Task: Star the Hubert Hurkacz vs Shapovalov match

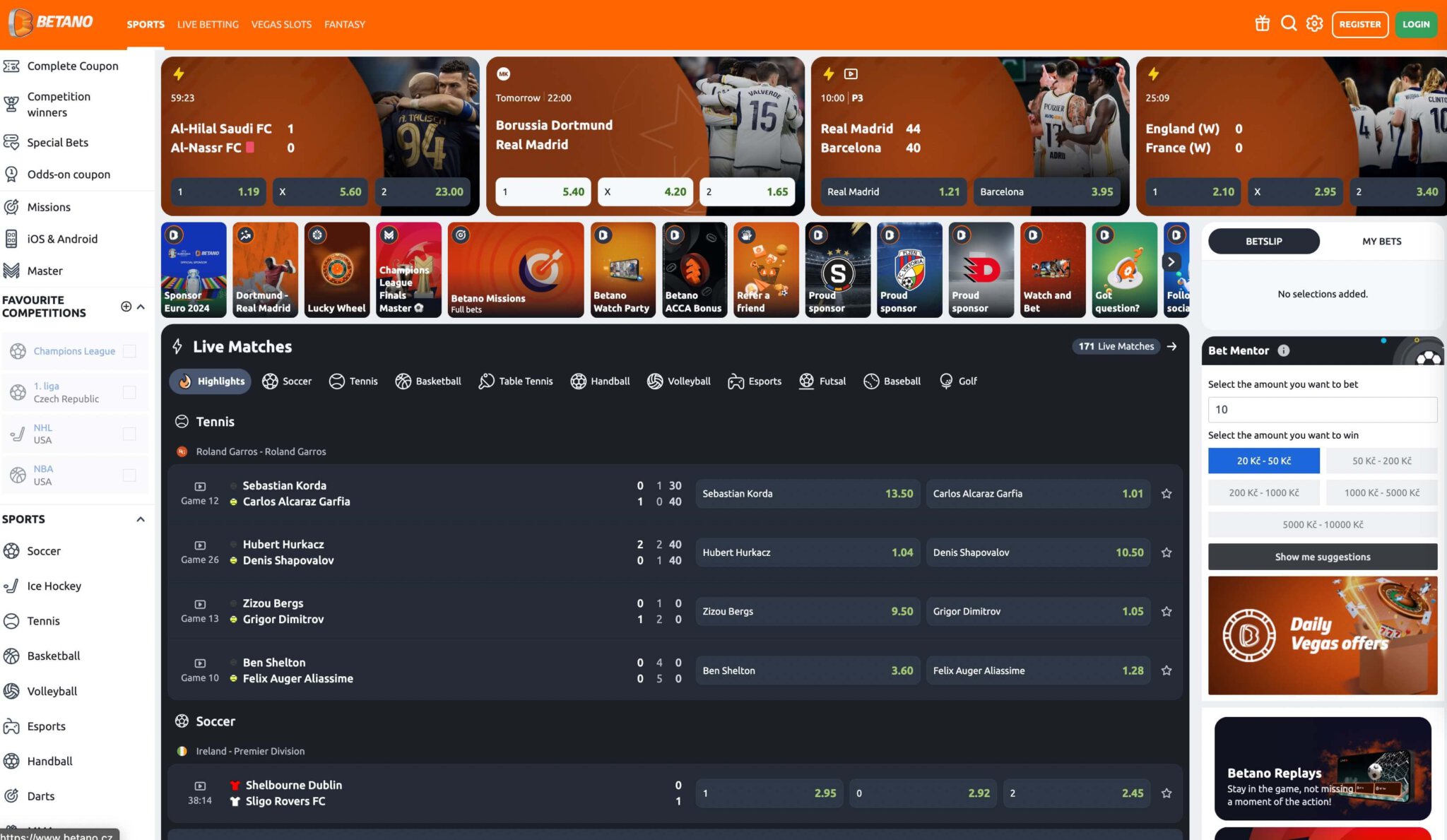Action: coord(1167,552)
